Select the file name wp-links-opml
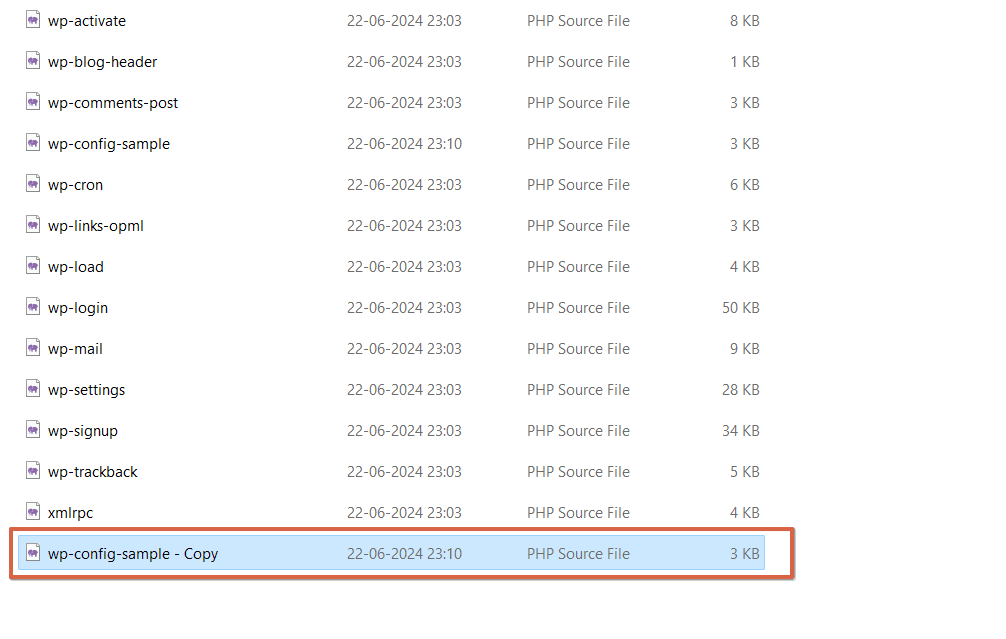The width and height of the screenshot is (1006, 639). 96,226
